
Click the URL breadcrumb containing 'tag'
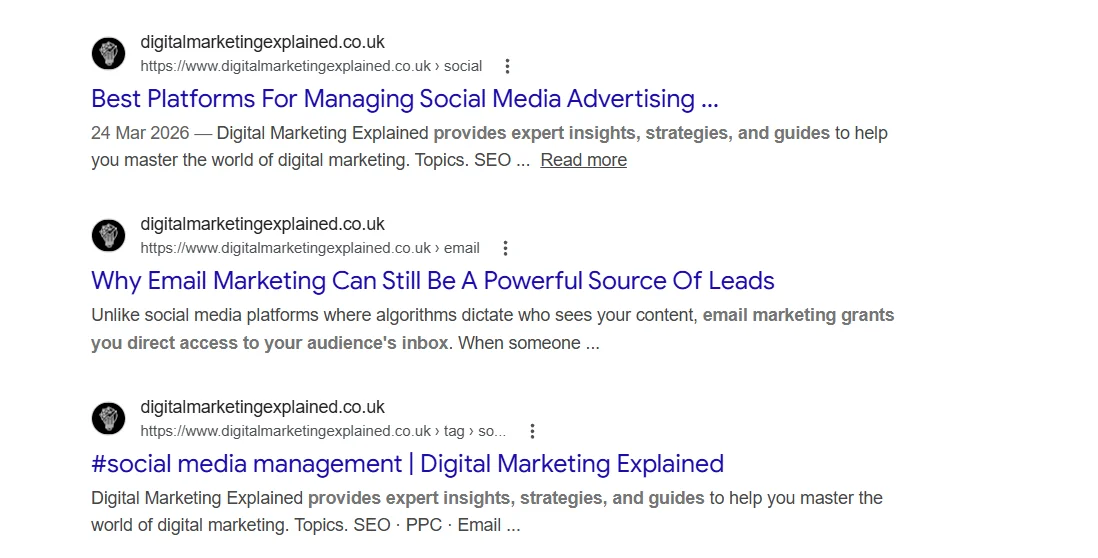[x=322, y=431]
